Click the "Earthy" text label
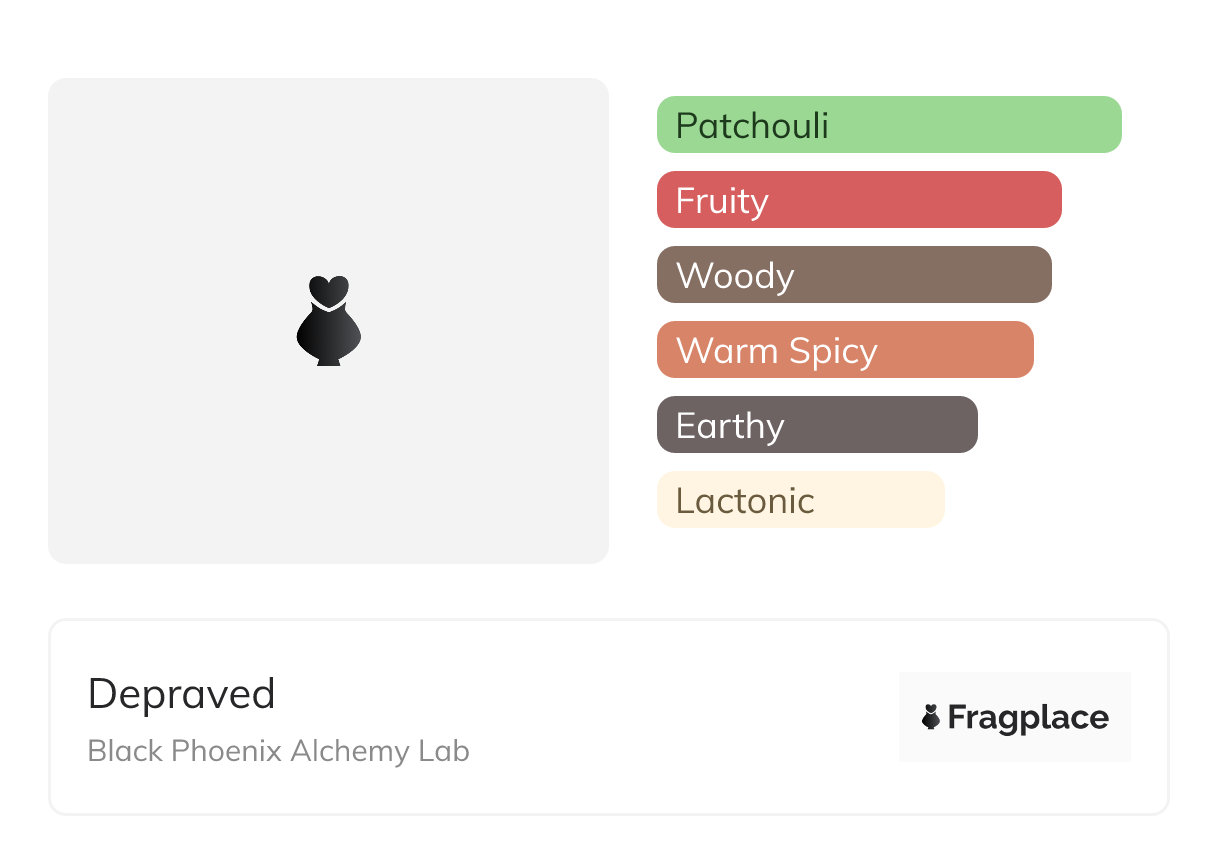1218x864 pixels. pos(730,426)
